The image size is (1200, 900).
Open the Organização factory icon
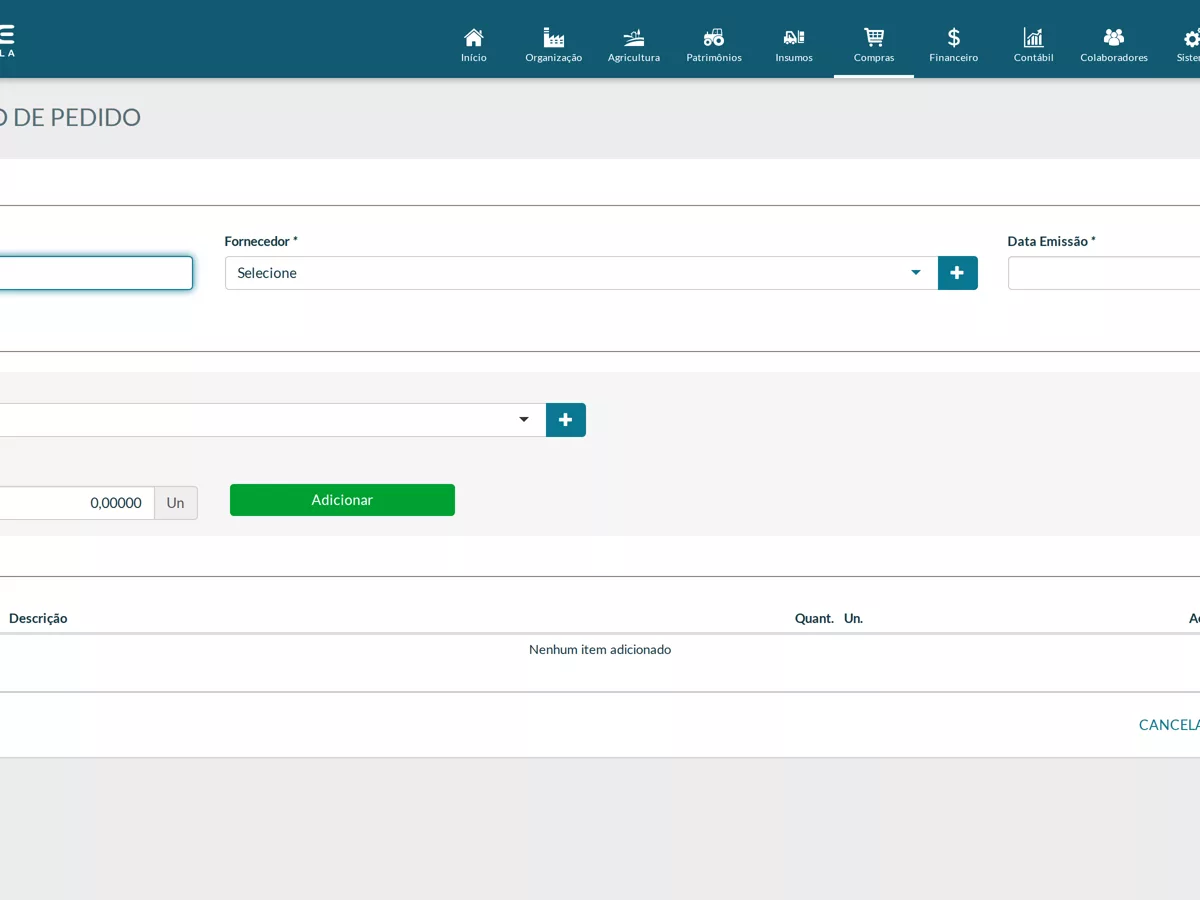click(x=554, y=38)
